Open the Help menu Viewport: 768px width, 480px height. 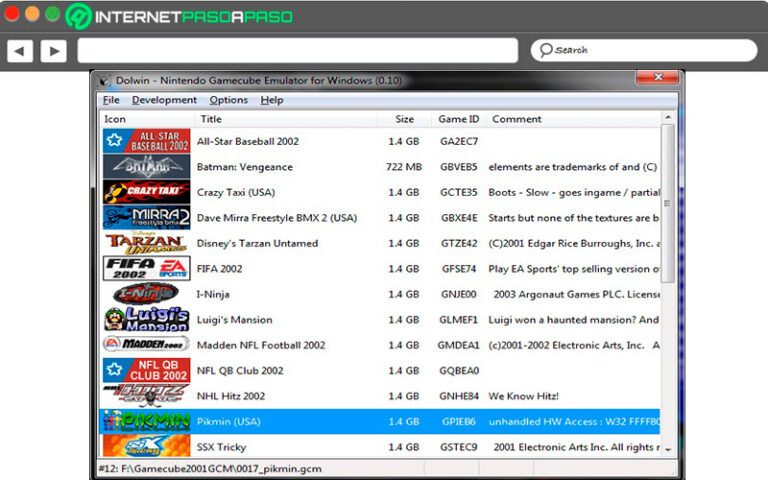(272, 100)
